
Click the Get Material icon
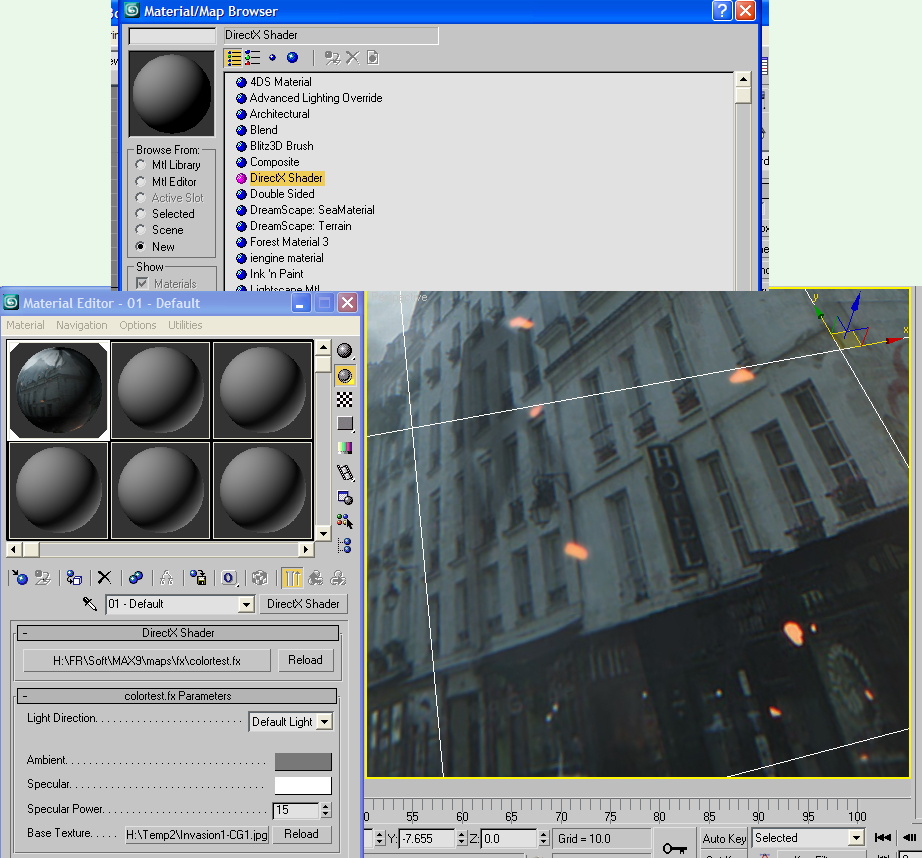(x=19, y=577)
